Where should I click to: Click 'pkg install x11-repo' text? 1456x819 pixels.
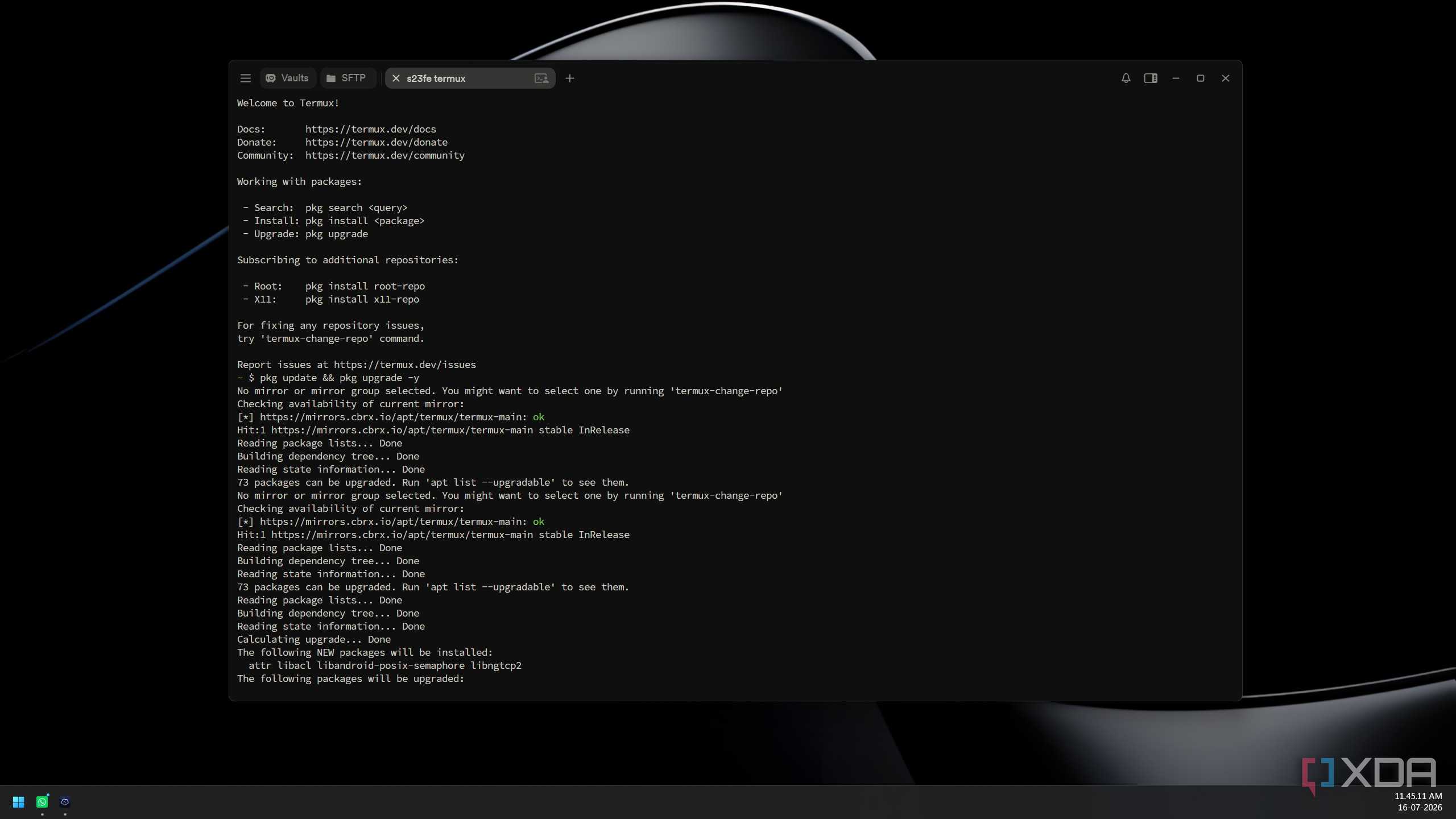coord(362,299)
